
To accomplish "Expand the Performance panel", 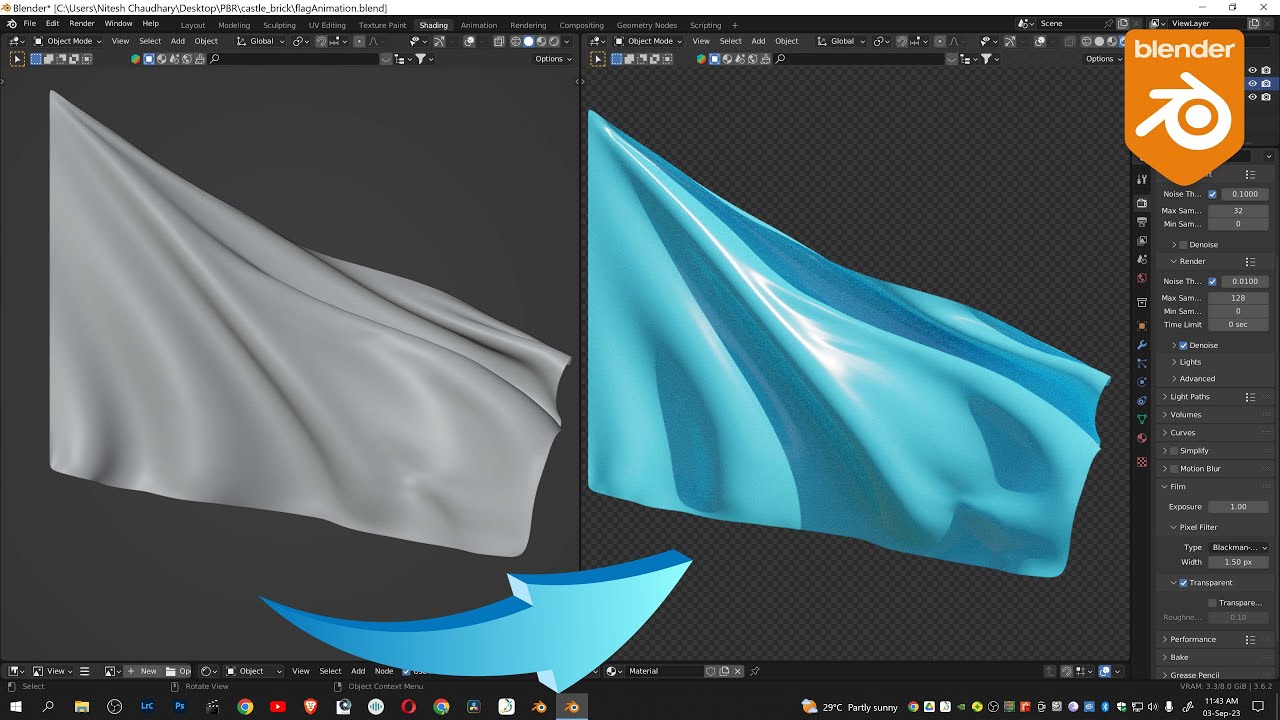I will click(x=1192, y=639).
